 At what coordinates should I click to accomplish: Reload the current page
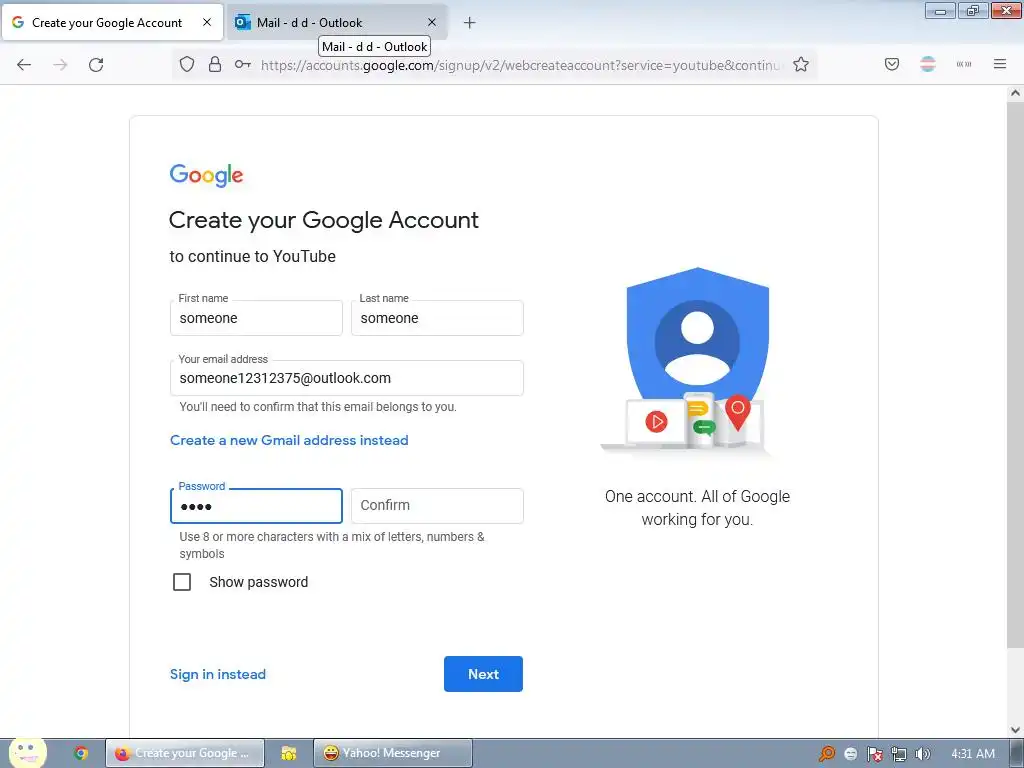pos(96,65)
